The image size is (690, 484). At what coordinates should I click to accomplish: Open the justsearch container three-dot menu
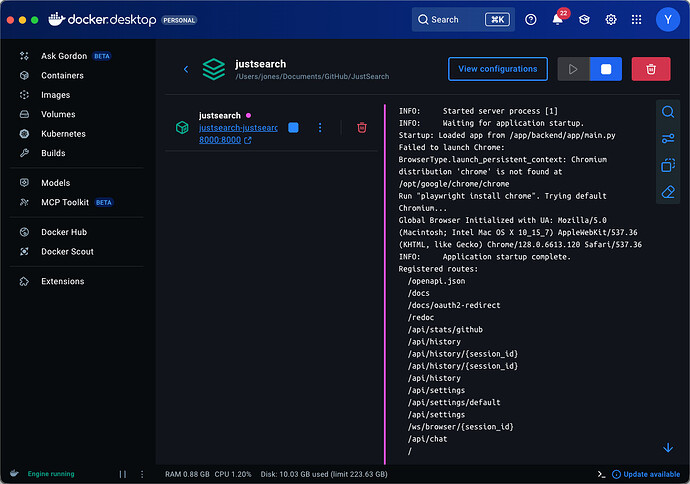[x=320, y=128]
